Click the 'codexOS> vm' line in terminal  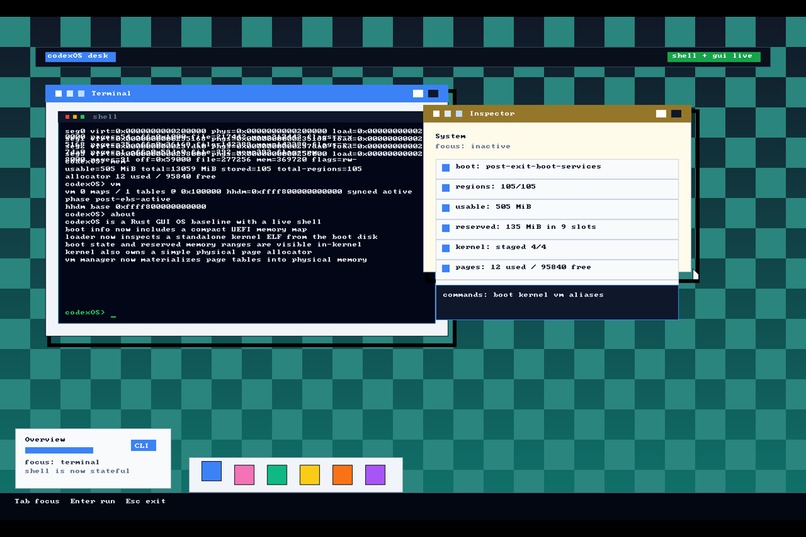93,184
